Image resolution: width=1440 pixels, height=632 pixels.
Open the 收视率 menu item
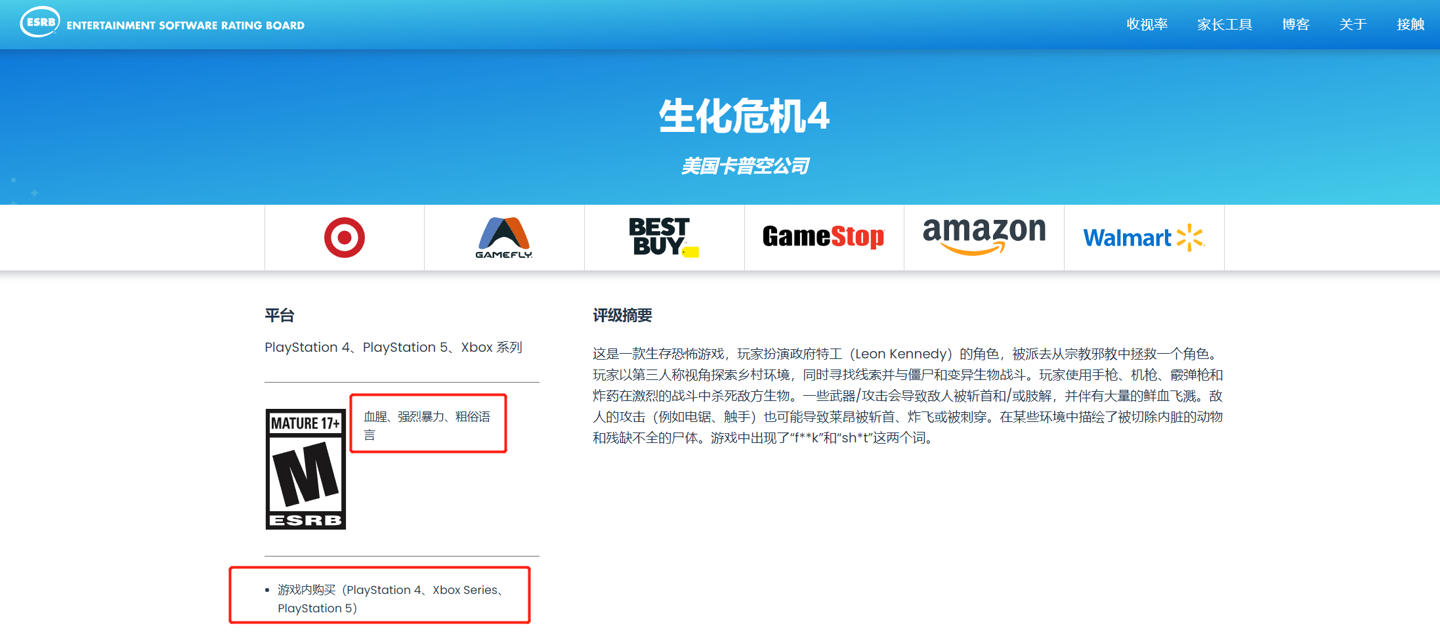coord(1147,24)
